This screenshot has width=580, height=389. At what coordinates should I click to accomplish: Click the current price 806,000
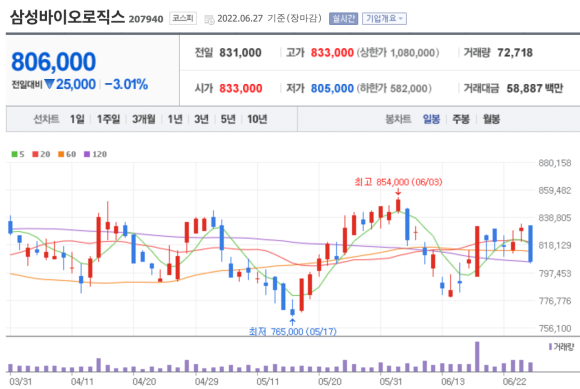pos(54,61)
